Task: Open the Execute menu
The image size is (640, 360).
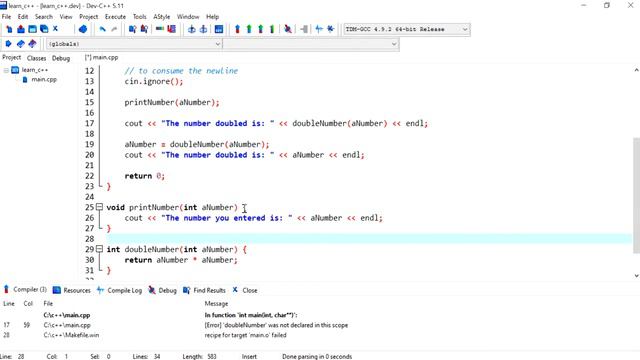Action: click(116, 17)
